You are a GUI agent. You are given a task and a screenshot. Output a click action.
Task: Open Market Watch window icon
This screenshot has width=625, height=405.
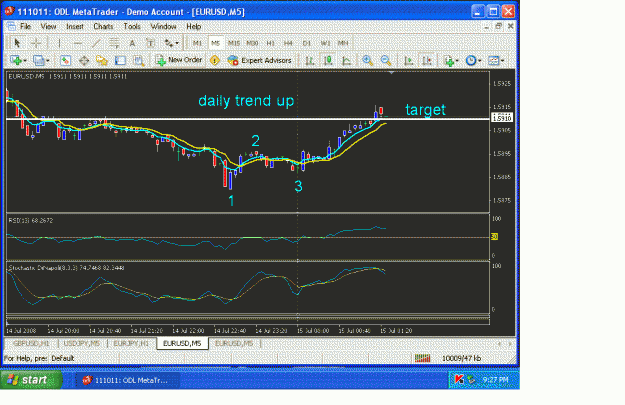[65, 61]
